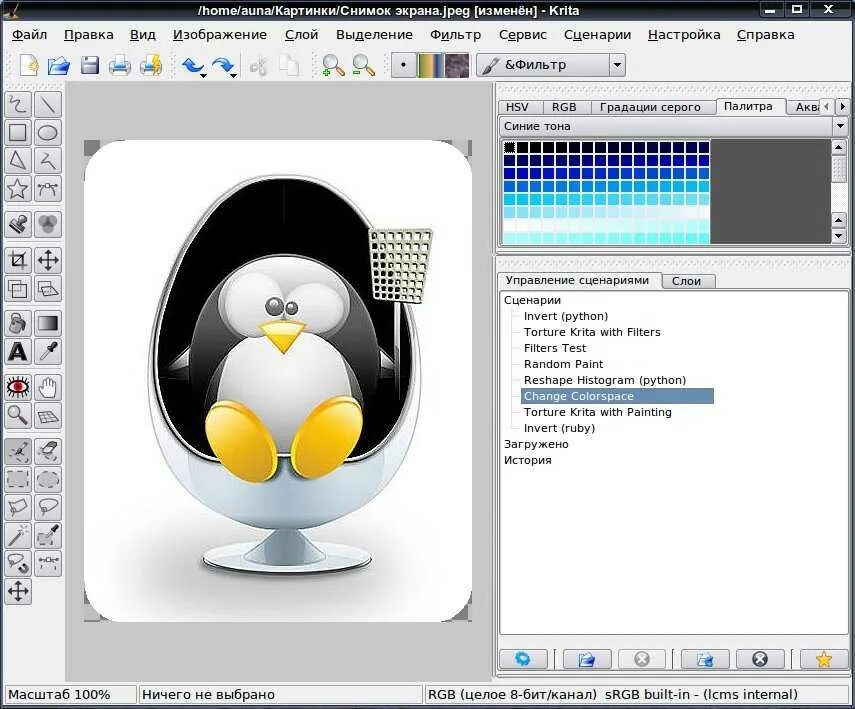Select the color picker eyedropper tool
This screenshot has height=709, width=855.
click(48, 352)
